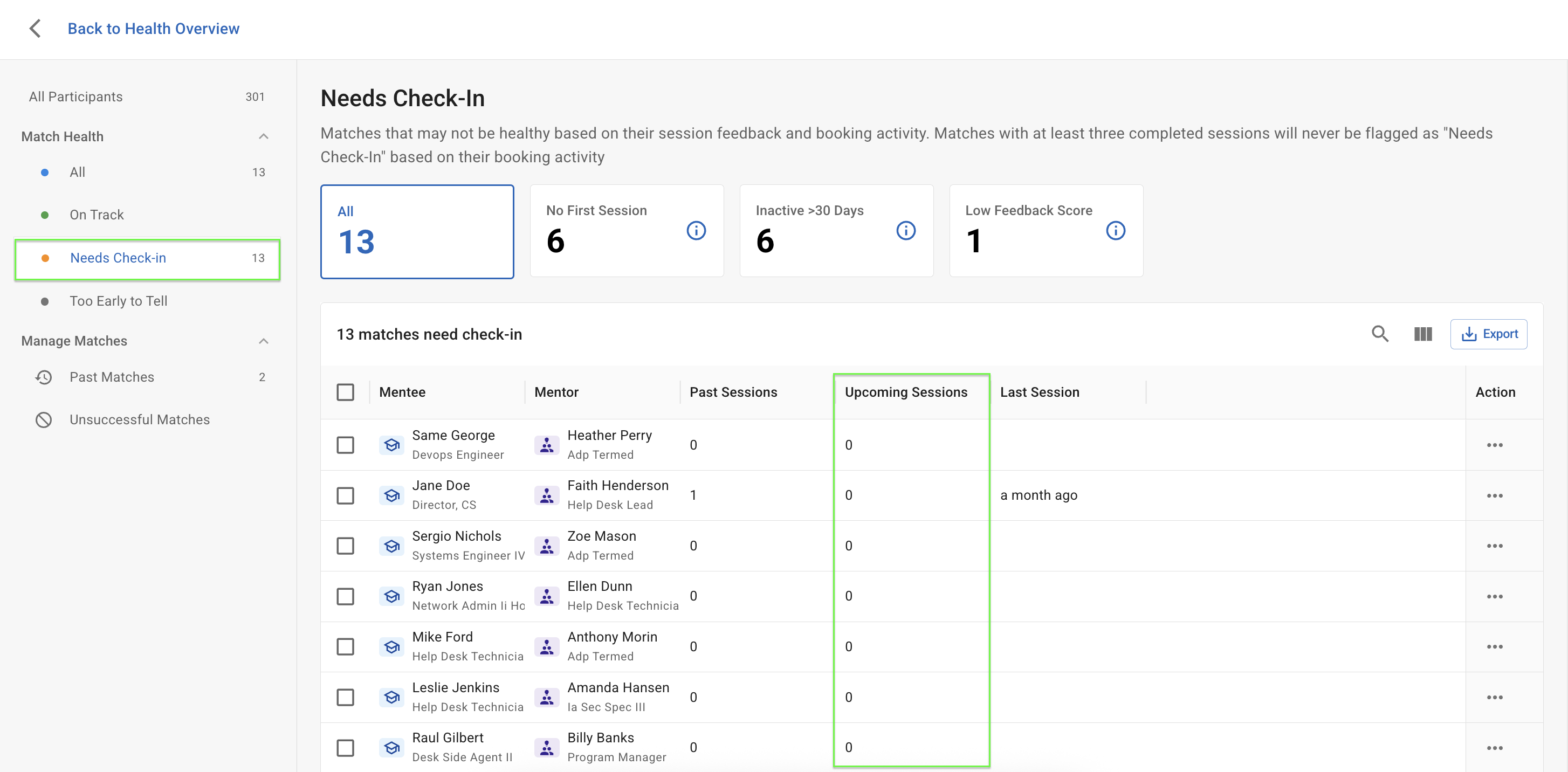Open Past Matches in sidebar

112,377
